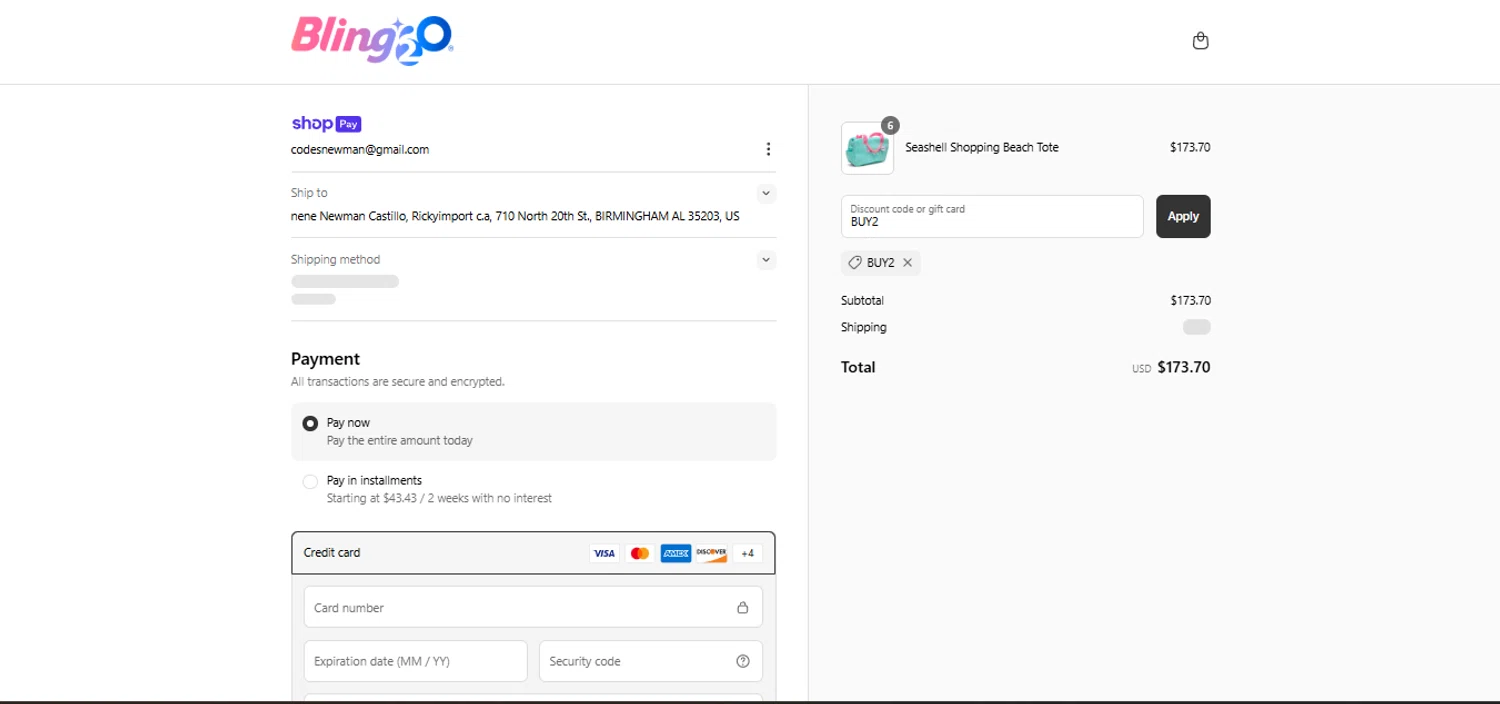
Task: Click the lock icon in Card number field
Action: coord(742,607)
